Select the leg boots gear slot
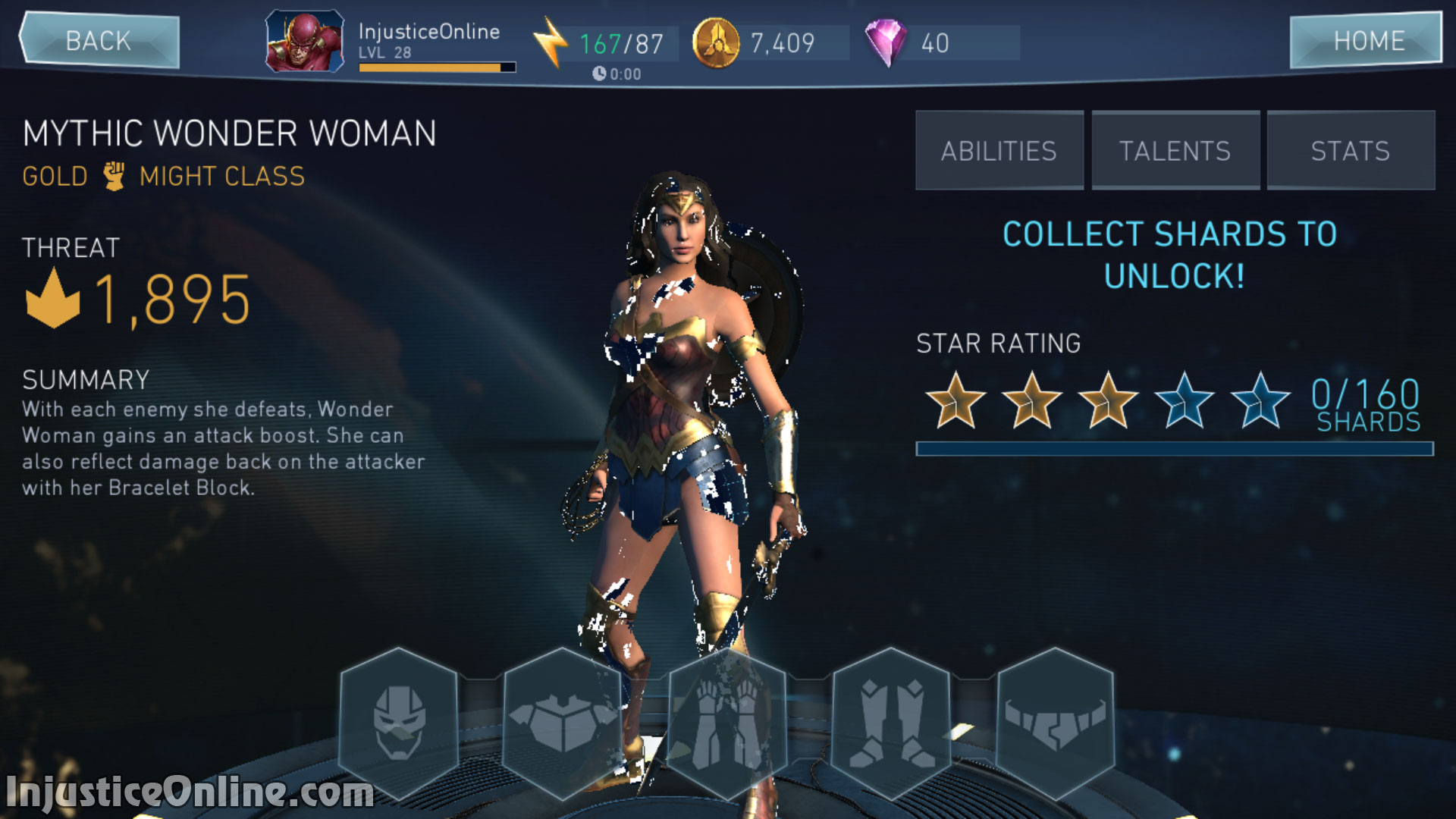This screenshot has height=819, width=1456. pos(891,724)
